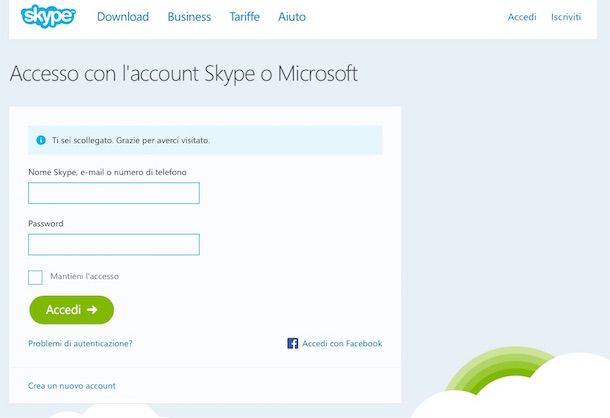Click the page heading "Accesso con l'account Skype o Microsoft"
Viewport: 610px width, 418px height.
184,74
